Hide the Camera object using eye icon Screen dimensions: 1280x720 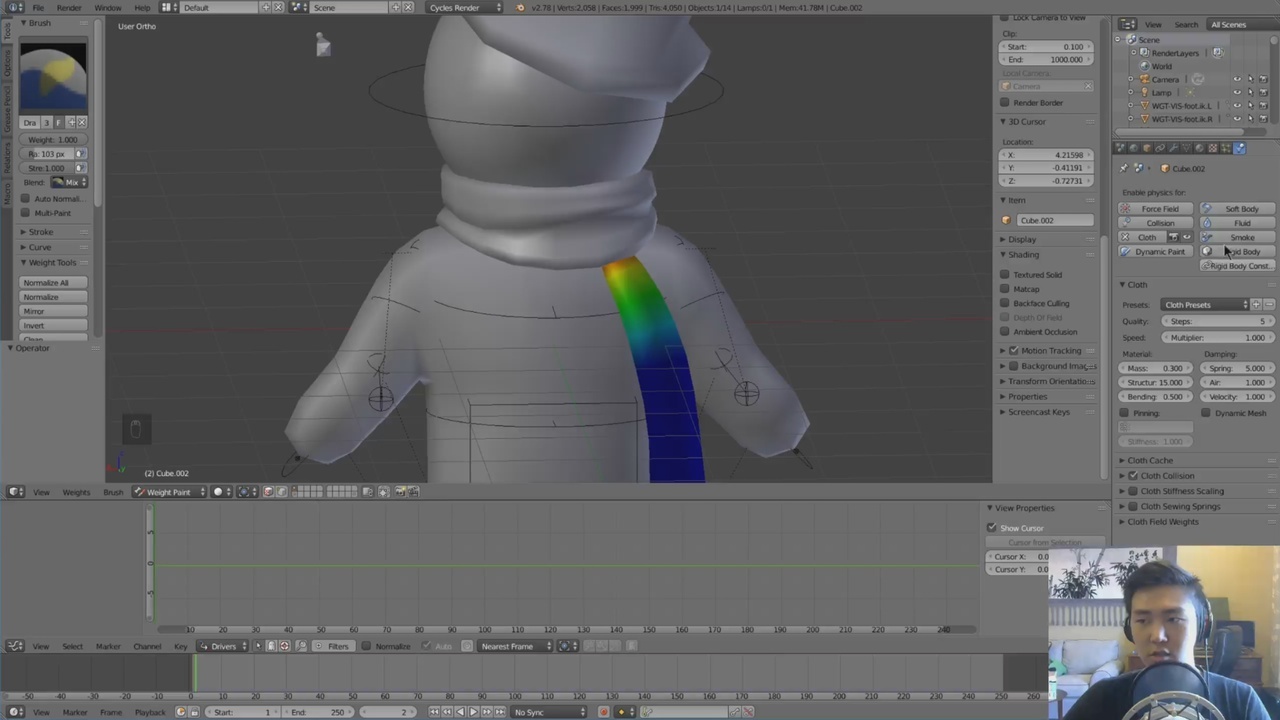pos(1237,79)
